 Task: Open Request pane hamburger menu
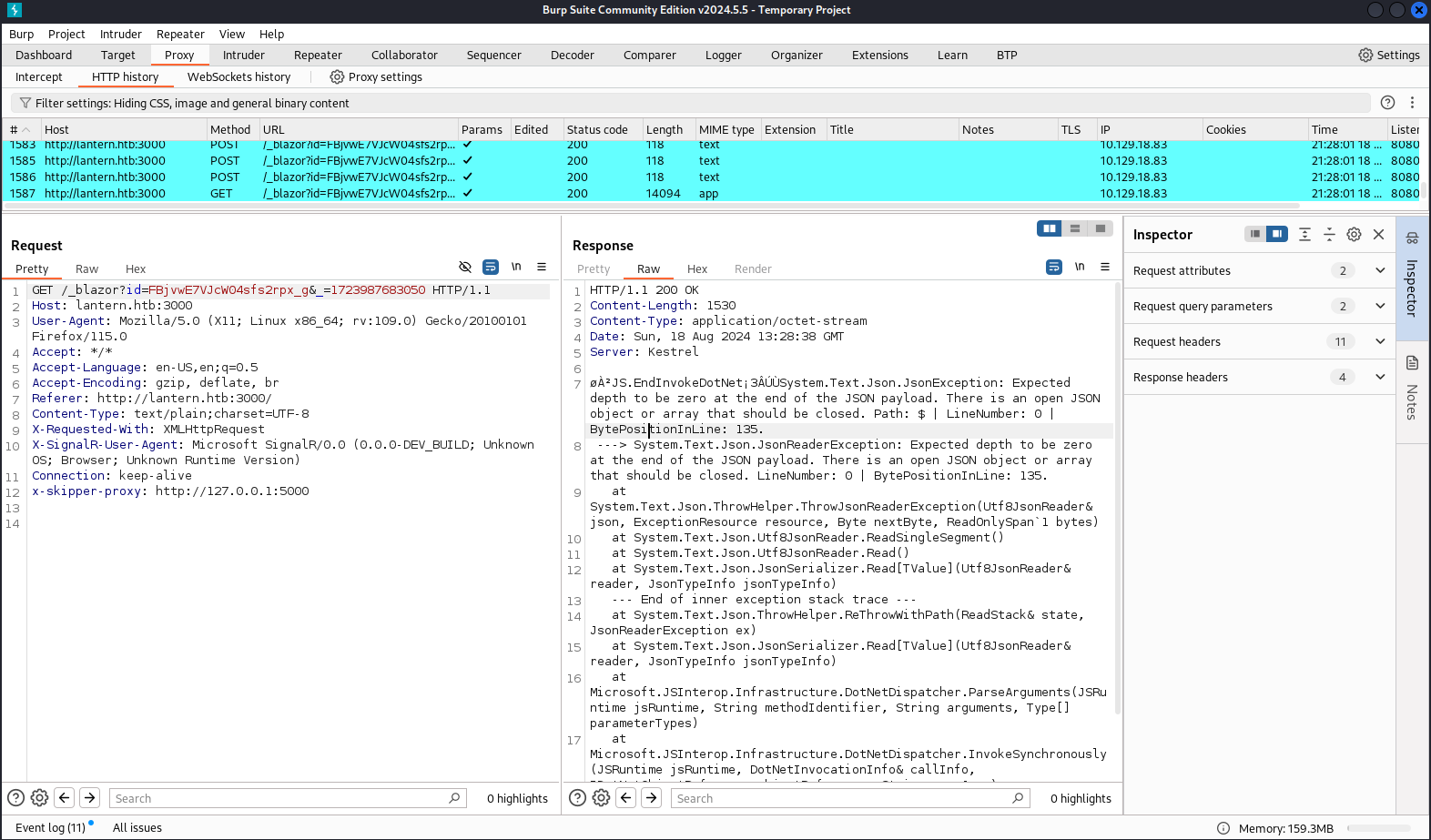coord(542,267)
